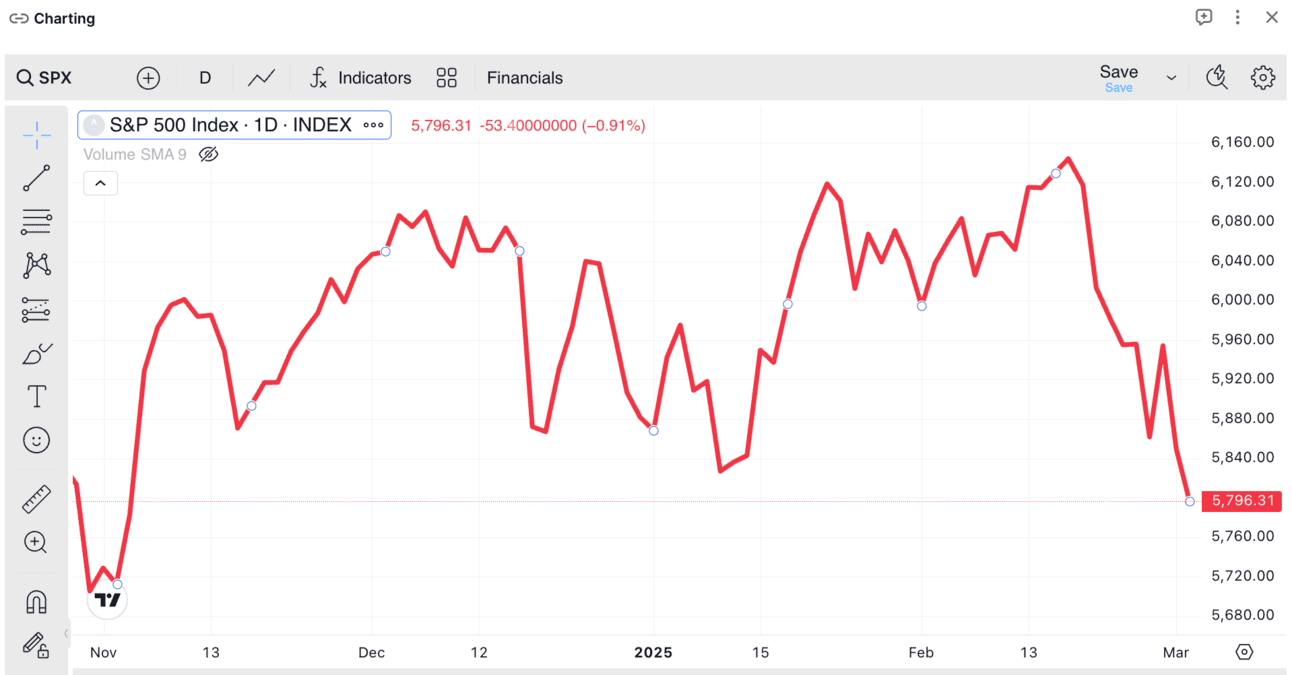Open the forecasting and measurement tools
Screen dimensions: 1292x675
point(36,310)
